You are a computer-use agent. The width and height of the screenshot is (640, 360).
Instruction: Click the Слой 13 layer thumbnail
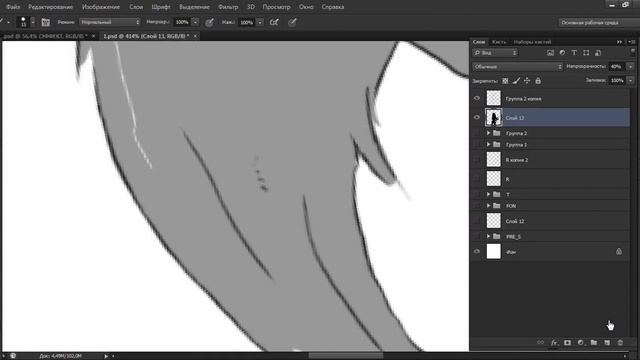click(x=493, y=118)
